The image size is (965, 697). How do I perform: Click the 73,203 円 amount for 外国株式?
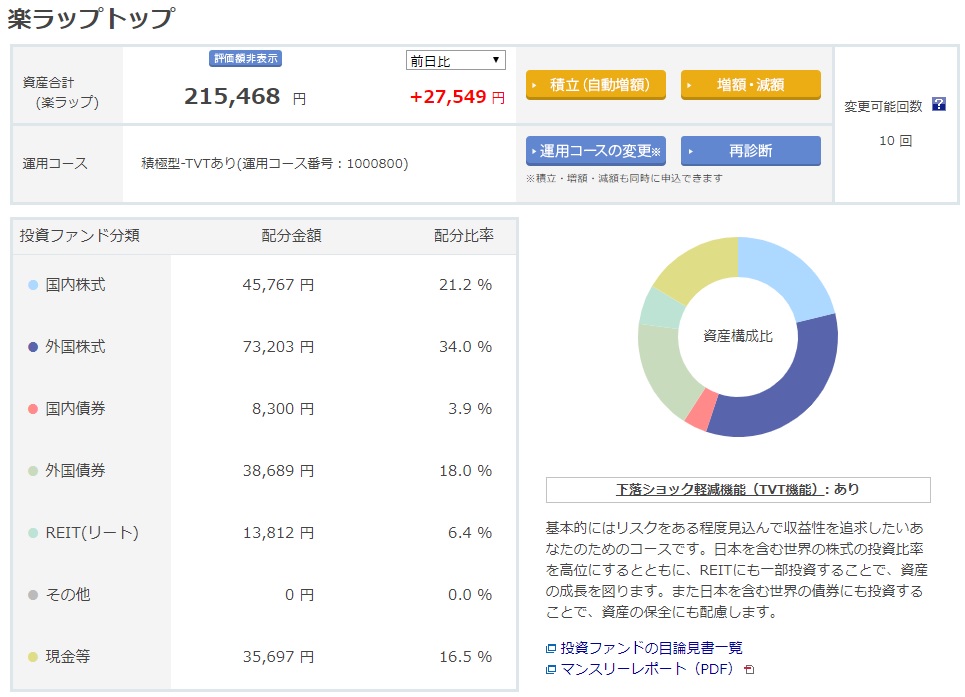278,347
